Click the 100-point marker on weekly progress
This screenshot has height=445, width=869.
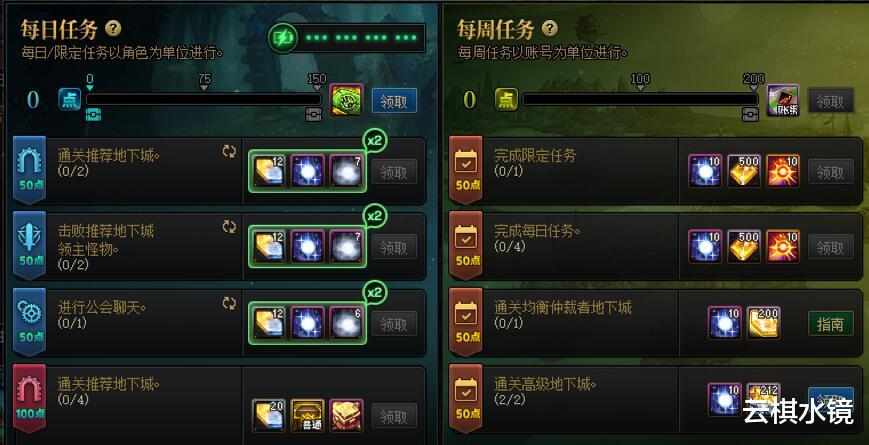click(640, 82)
